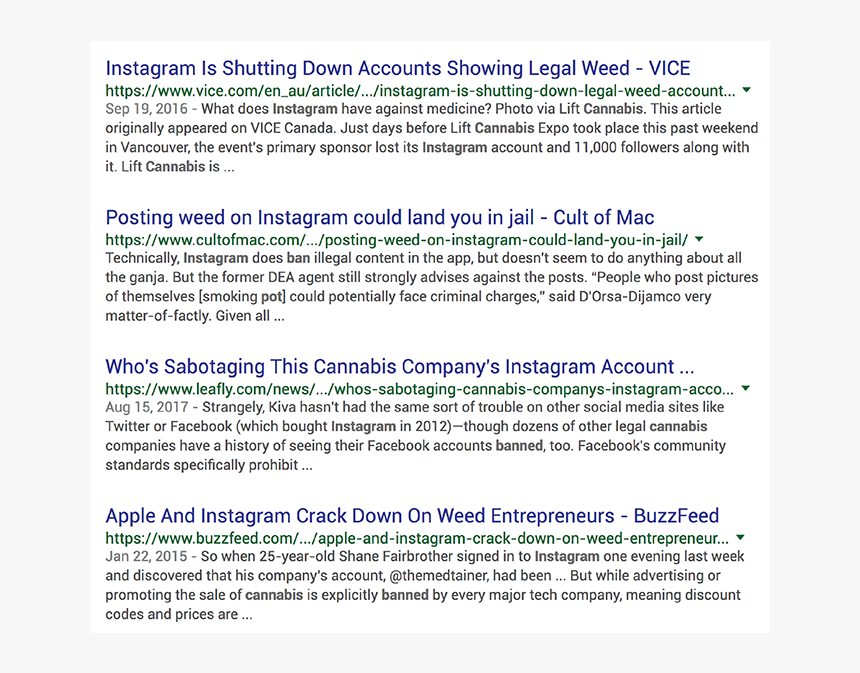Open the Cult of Mac weed jail article
This screenshot has width=860, height=673.
tap(380, 218)
